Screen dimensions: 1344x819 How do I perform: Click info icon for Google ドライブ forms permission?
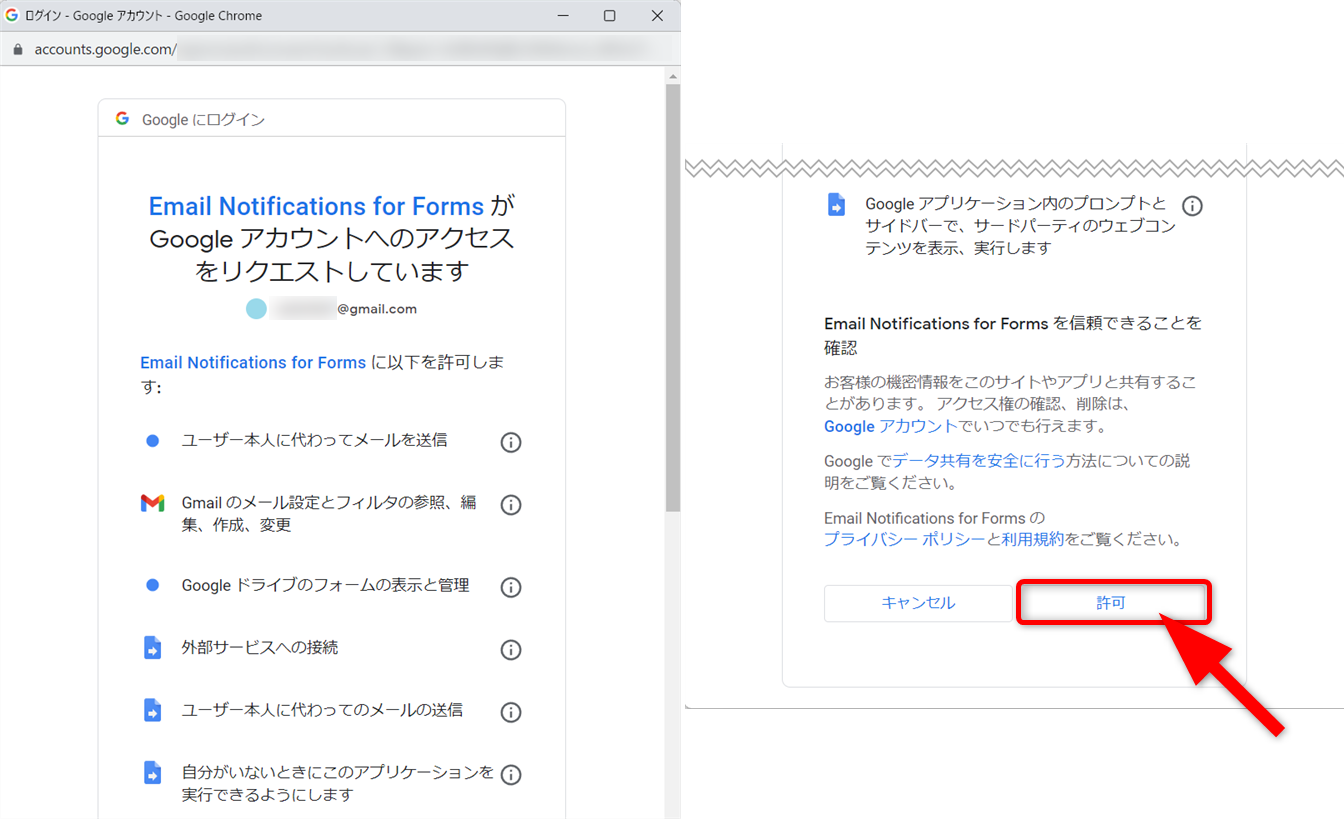point(510,587)
